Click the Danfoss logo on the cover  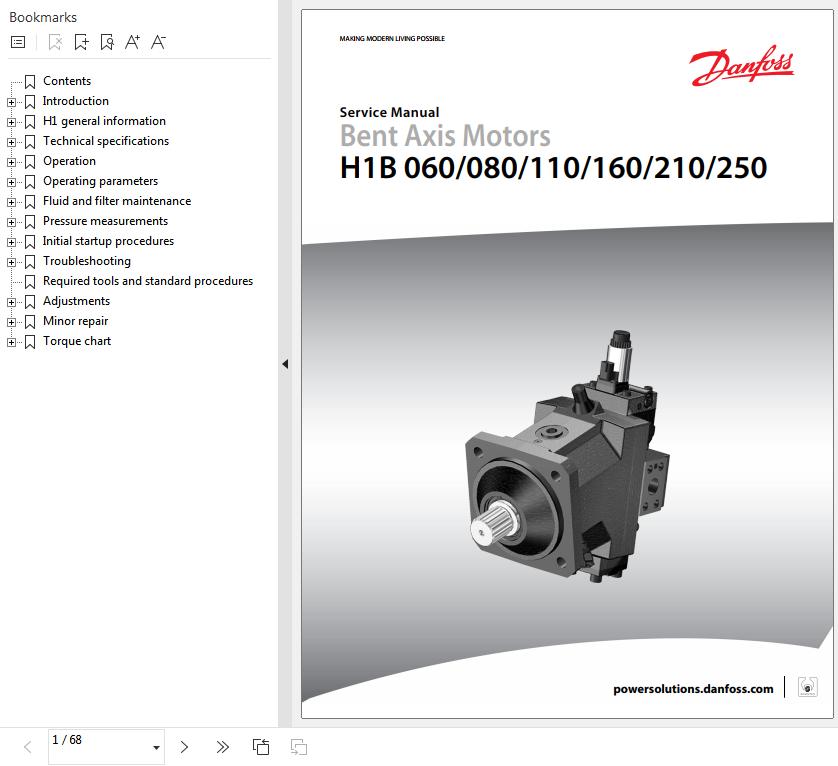tap(741, 67)
